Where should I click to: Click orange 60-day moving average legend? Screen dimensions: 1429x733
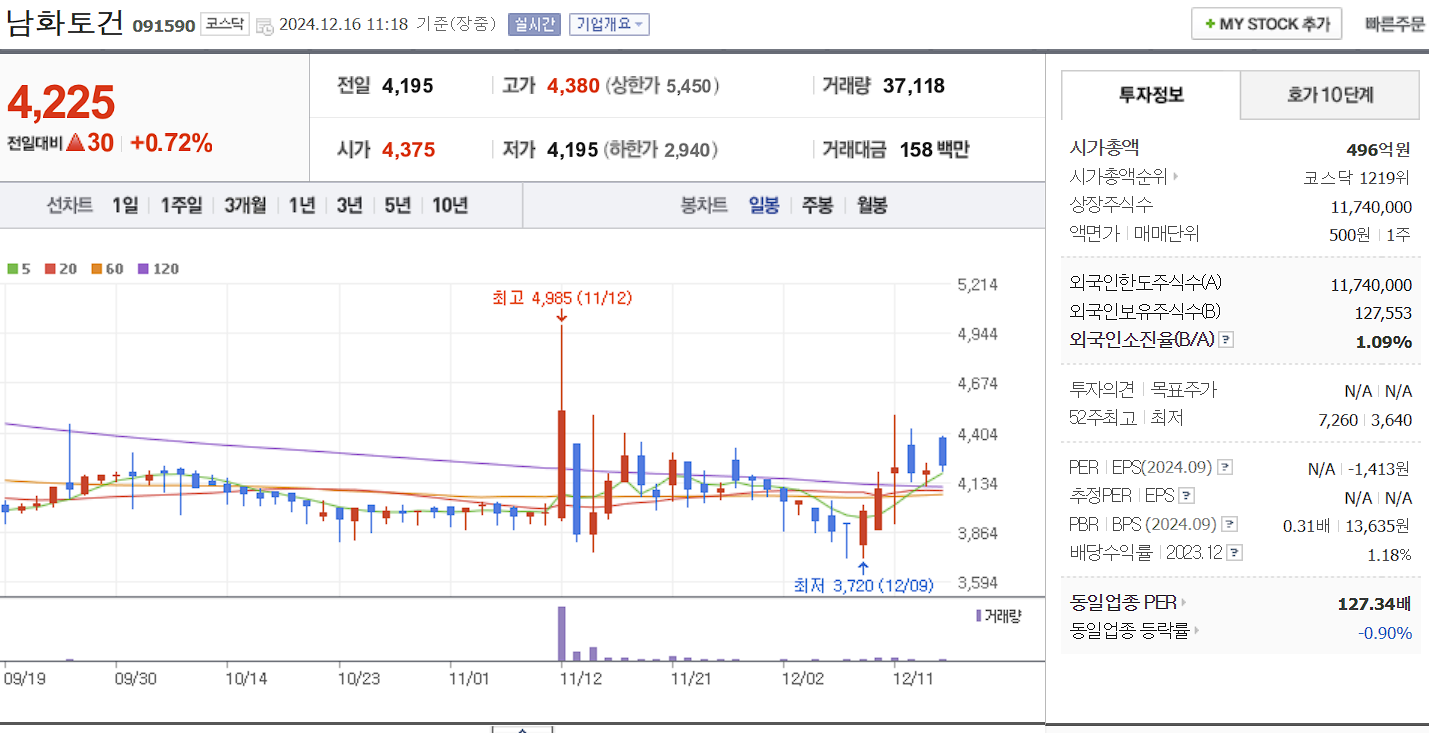click(107, 268)
